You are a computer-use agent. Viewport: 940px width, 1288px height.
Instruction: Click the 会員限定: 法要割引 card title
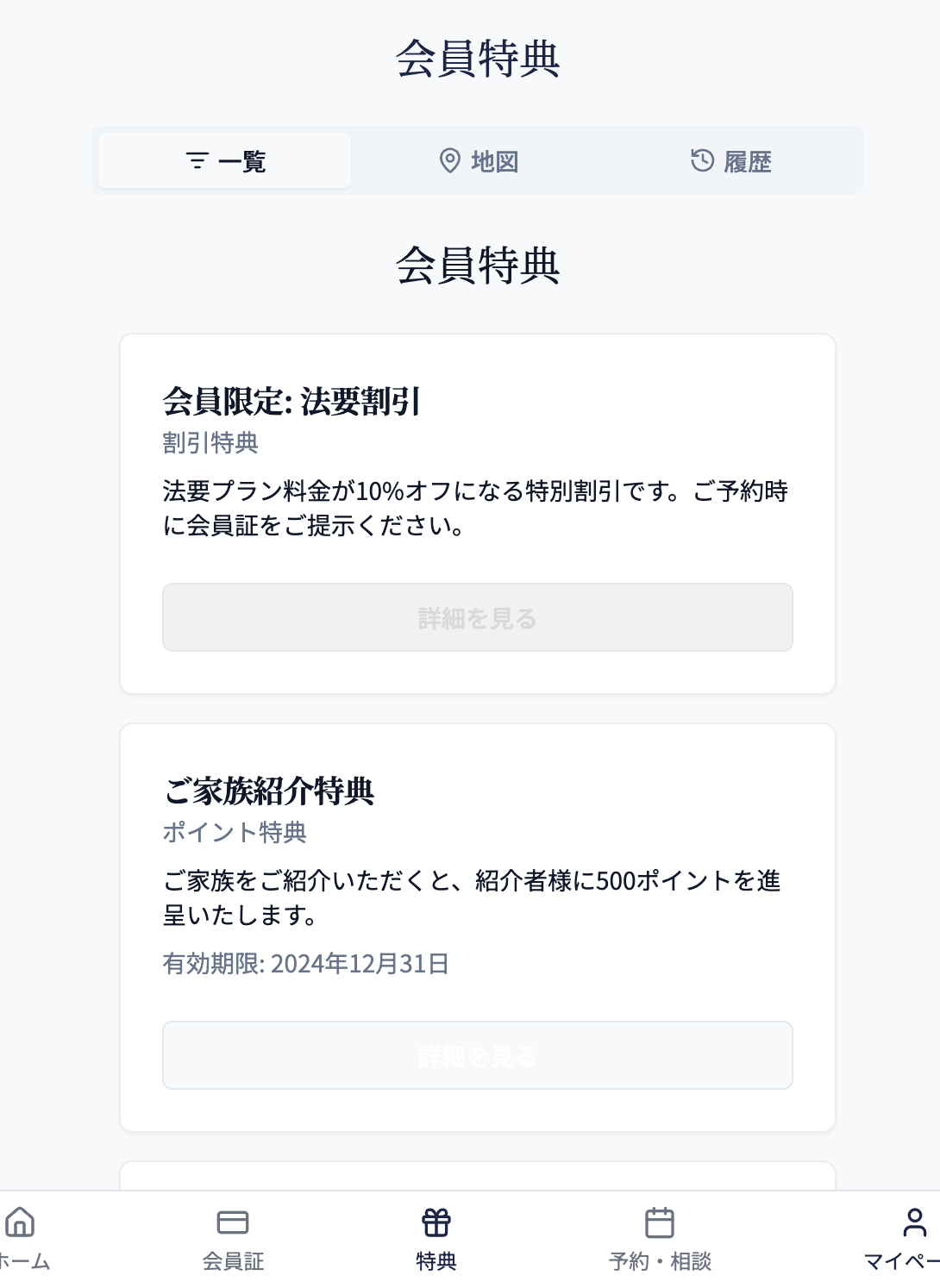click(291, 402)
